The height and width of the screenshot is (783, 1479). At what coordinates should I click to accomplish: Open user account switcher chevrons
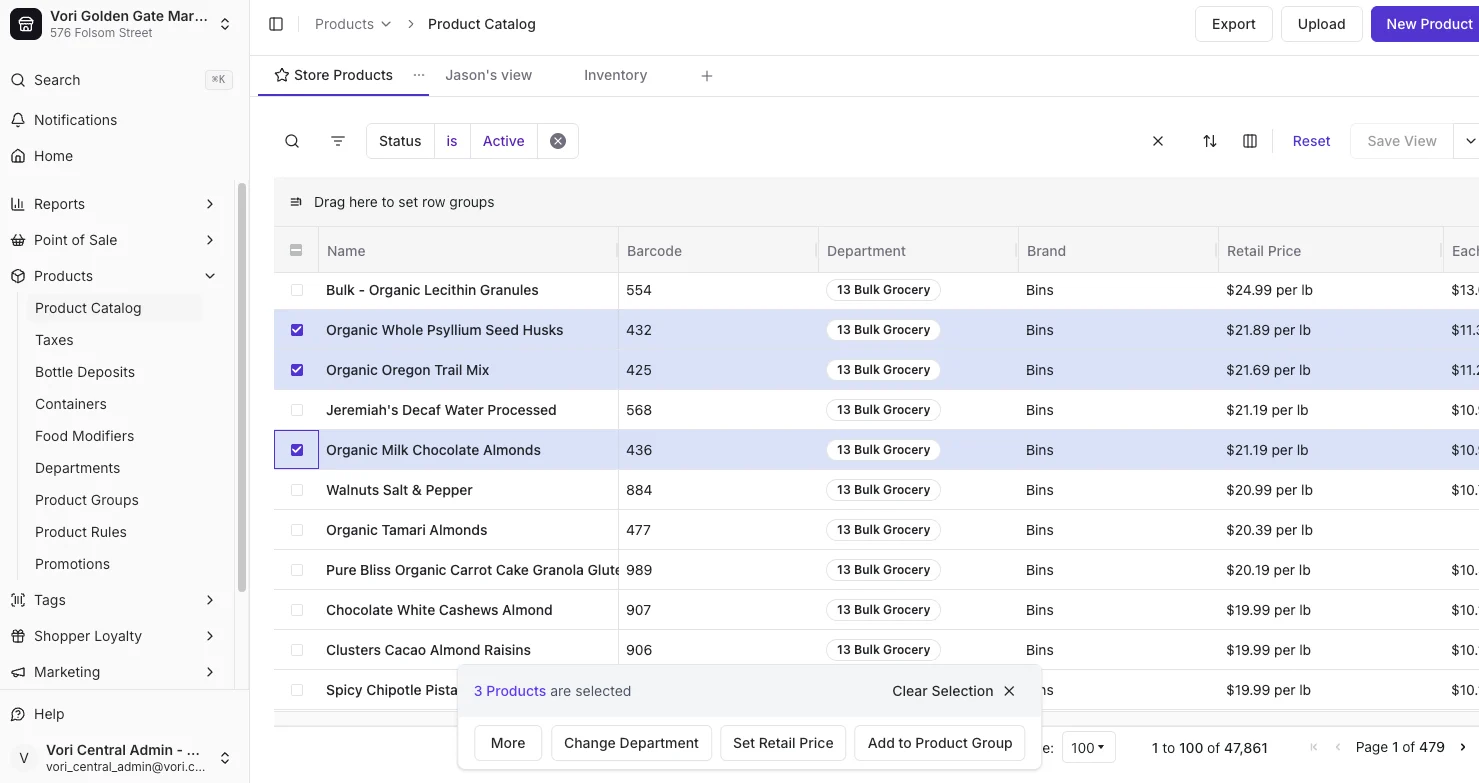(225, 758)
